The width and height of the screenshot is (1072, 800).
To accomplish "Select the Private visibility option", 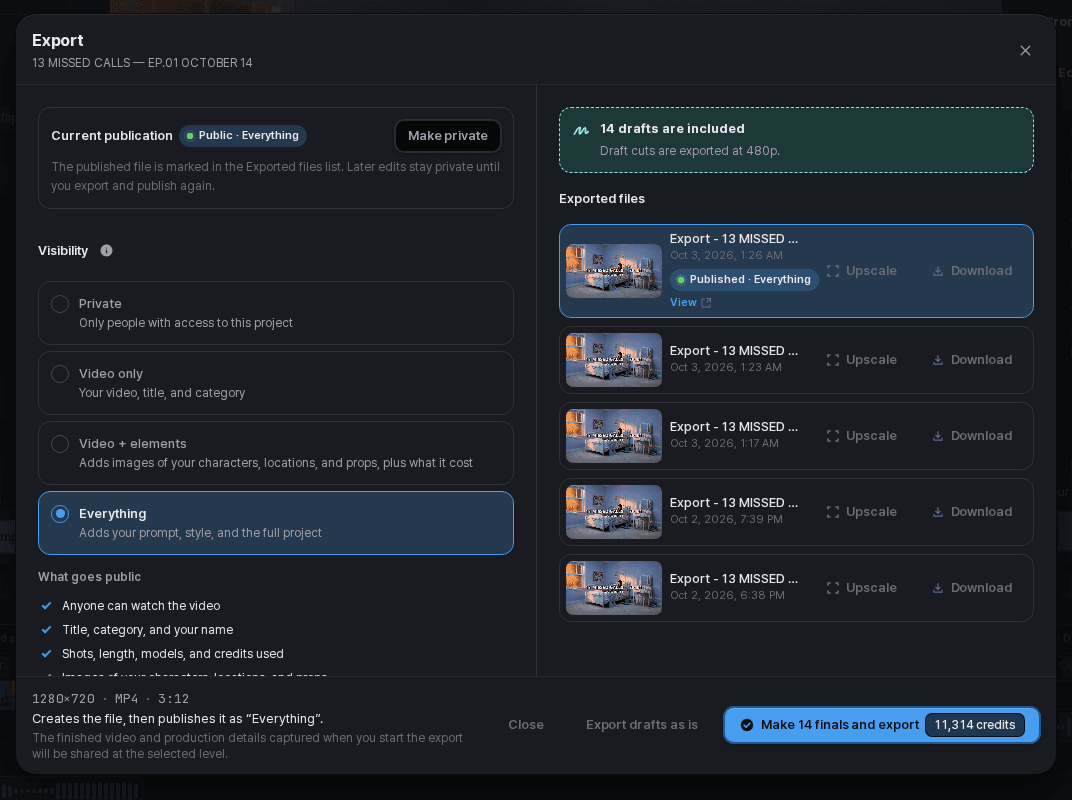I will pyautogui.click(x=276, y=313).
